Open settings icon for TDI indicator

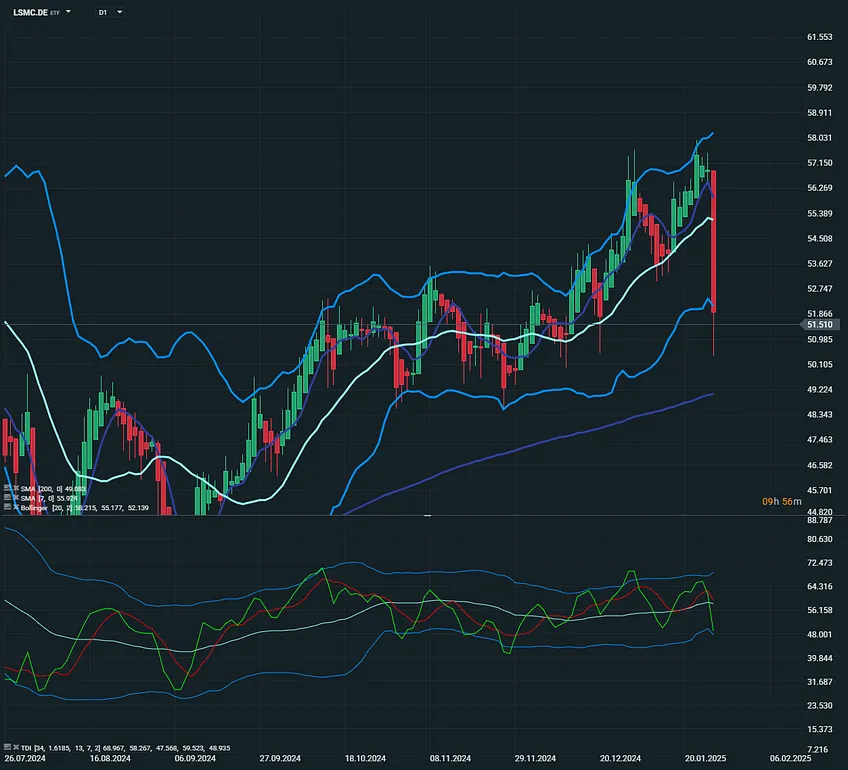tap(7, 747)
